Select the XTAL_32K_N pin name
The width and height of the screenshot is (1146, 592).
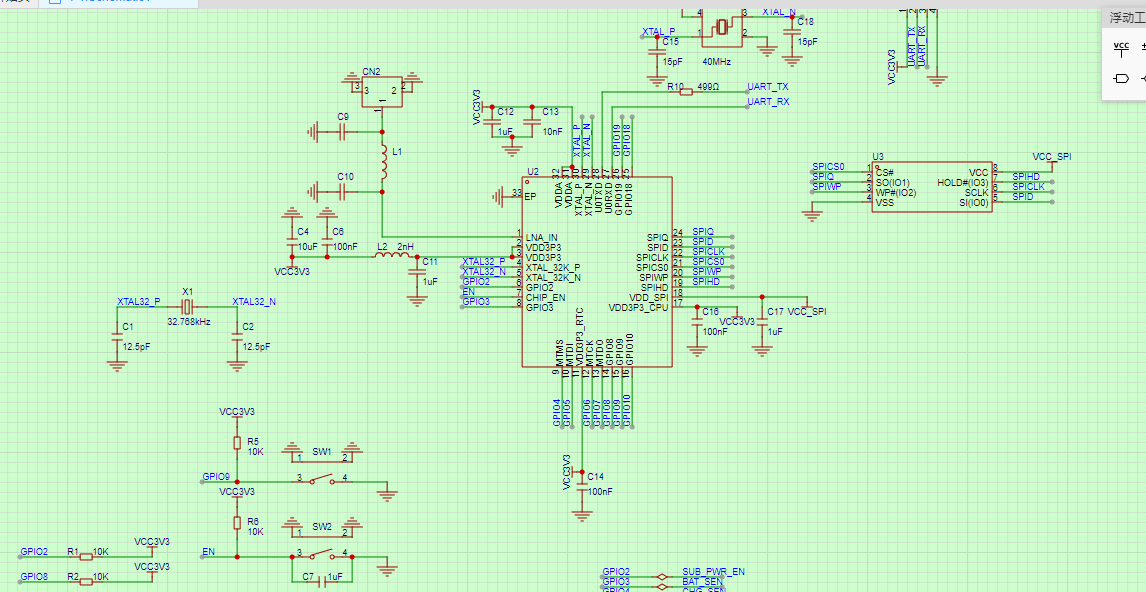point(553,278)
